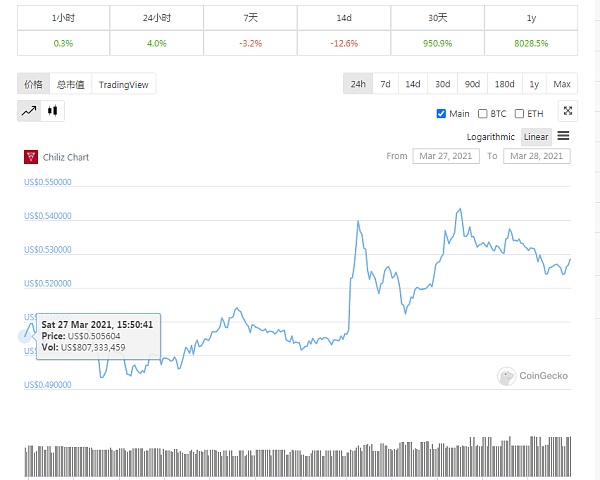Screen dimensions: 600x480
Task: Click the Chiliz logo icon
Action: 31,156
